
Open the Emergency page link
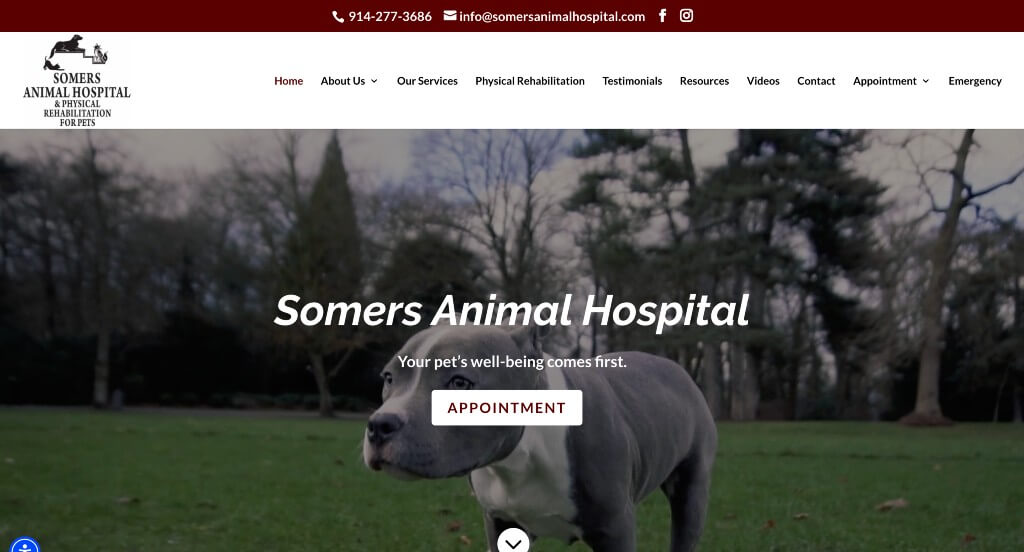[975, 81]
